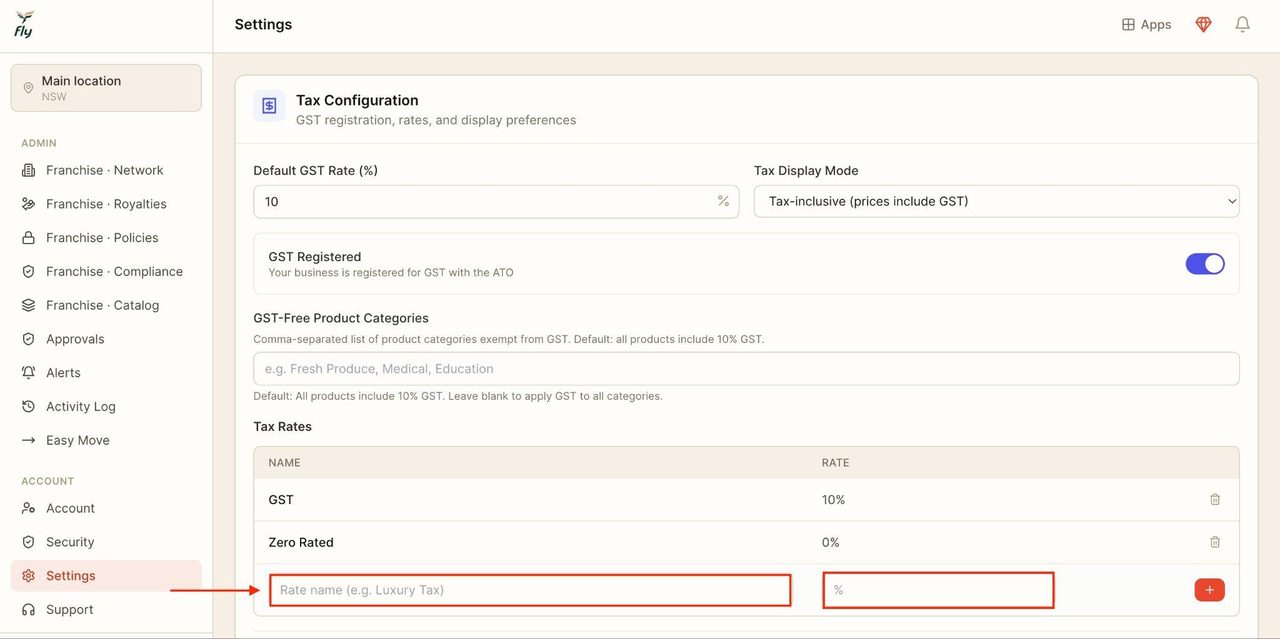The width and height of the screenshot is (1280, 639).
Task: Click the Franchise Policies lock icon
Action: [28, 238]
